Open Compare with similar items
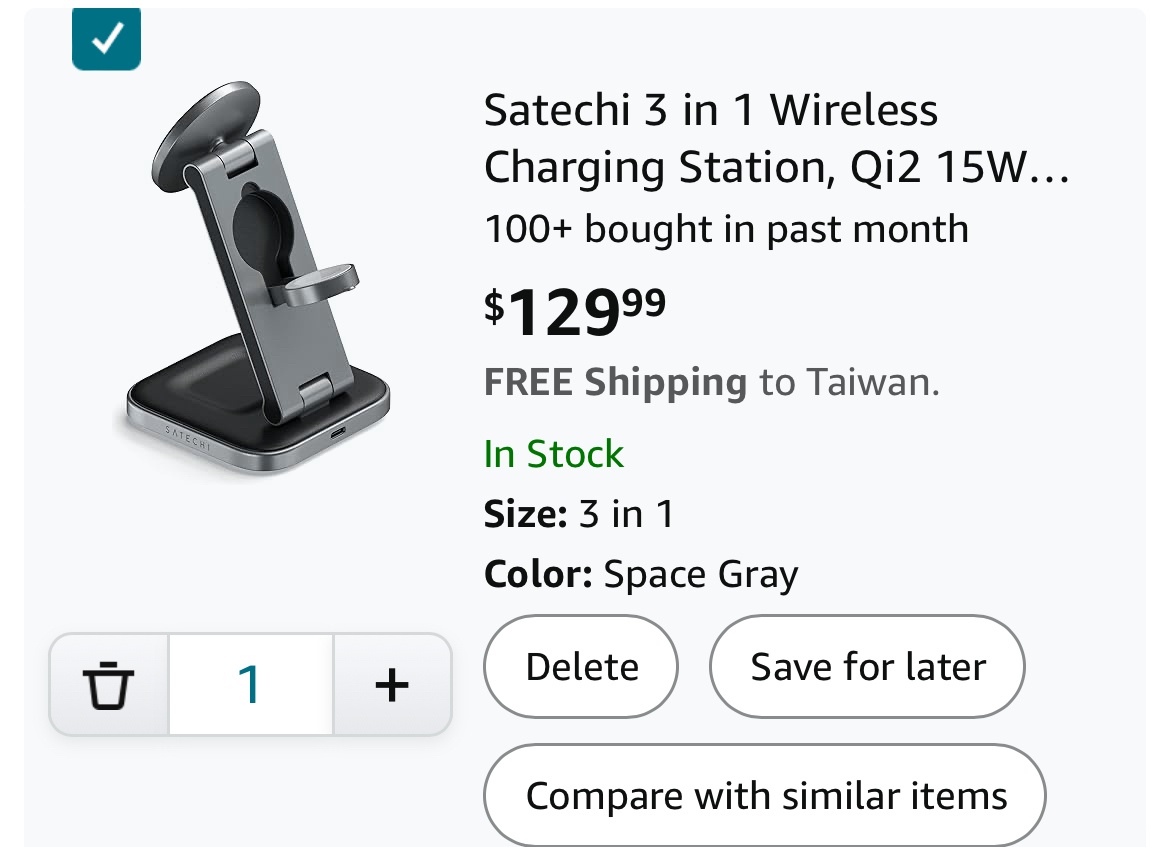The image size is (1170, 847). click(765, 796)
